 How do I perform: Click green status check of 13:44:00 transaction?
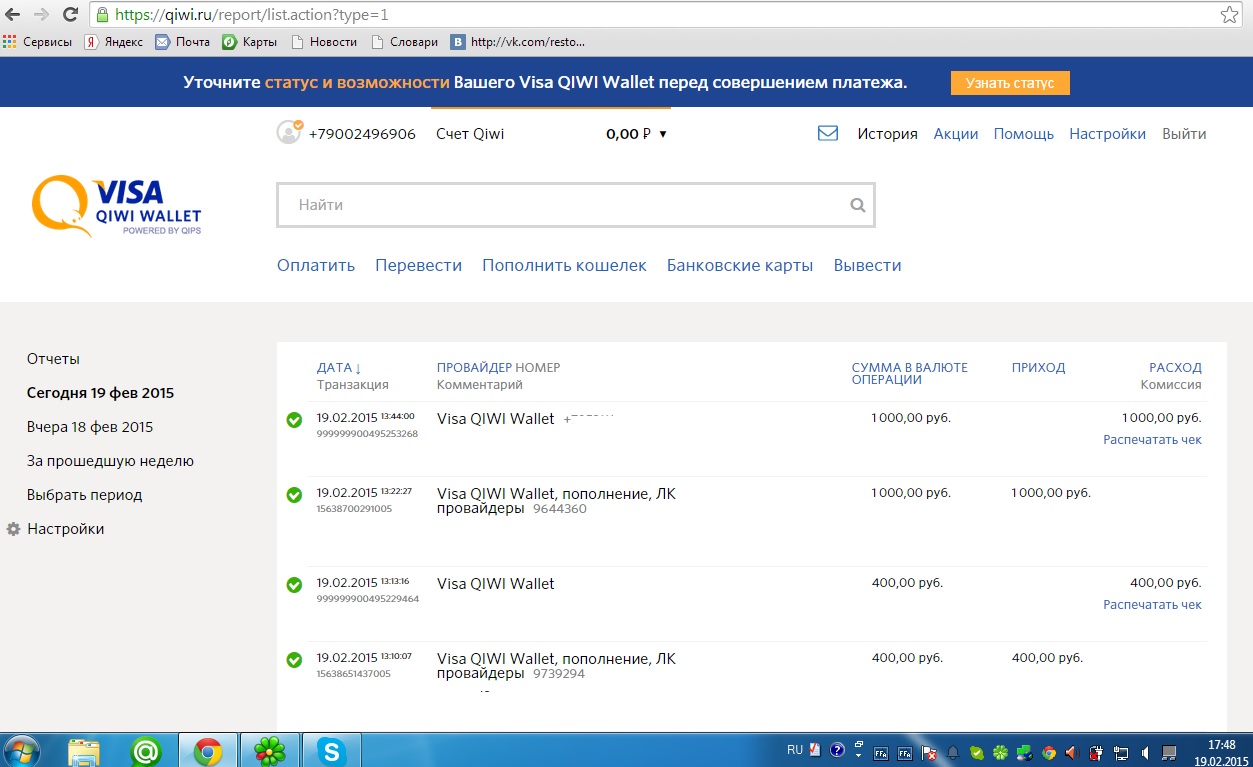pyautogui.click(x=294, y=420)
